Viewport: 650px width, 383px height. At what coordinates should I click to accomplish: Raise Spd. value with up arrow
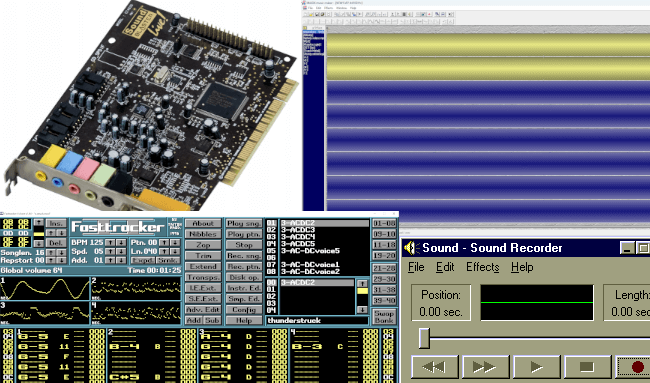pyautogui.click(x=110, y=251)
